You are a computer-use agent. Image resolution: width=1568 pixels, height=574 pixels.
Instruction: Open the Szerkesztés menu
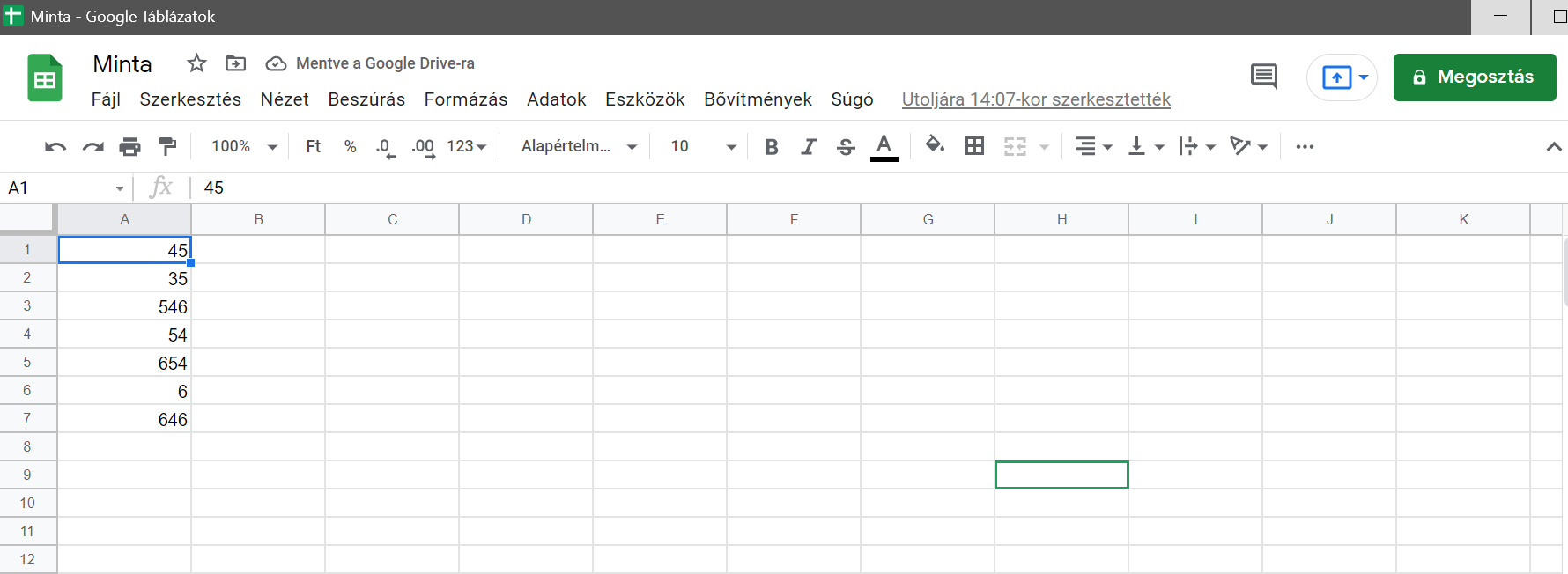pyautogui.click(x=190, y=99)
